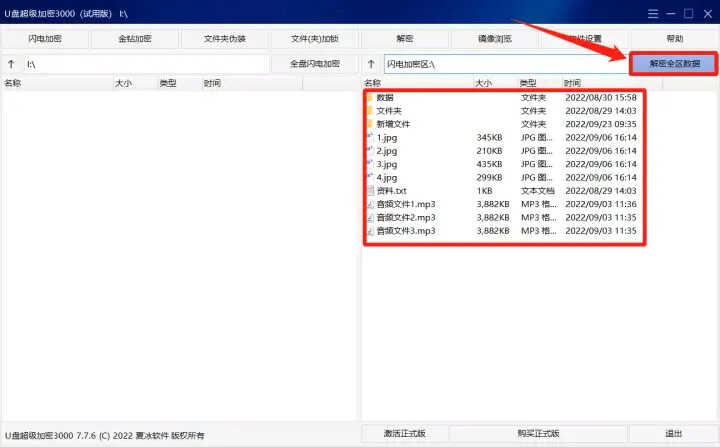
Task: Click the 音频文件1.mp3 file icon
Action: click(371, 204)
